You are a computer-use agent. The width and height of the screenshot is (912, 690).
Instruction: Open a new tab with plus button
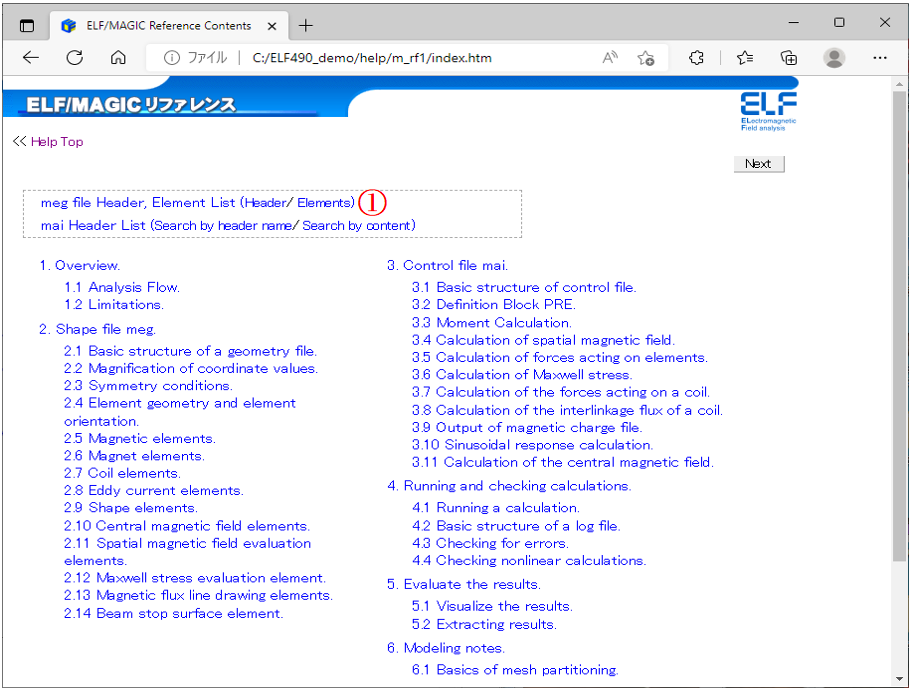tap(305, 26)
